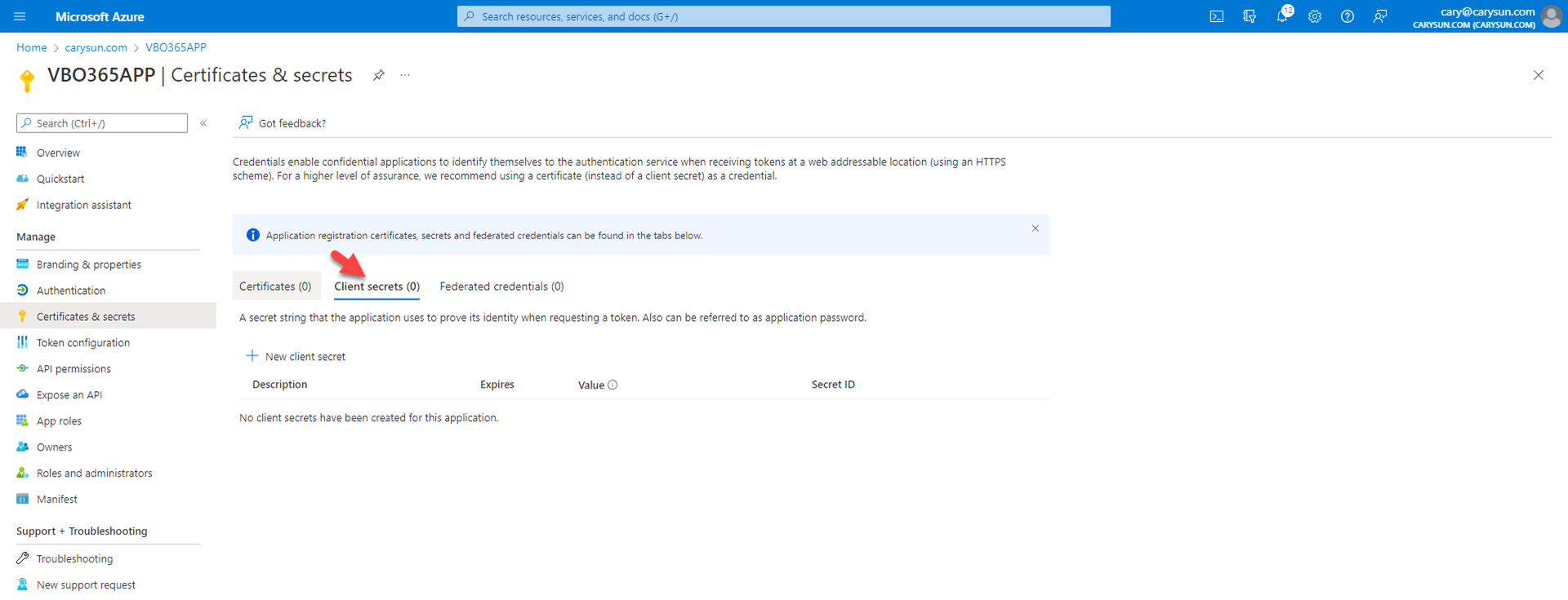Viewport: 1568px width, 600px height.
Task: Close the Certificates & secrets blade
Action: pos(1539,75)
